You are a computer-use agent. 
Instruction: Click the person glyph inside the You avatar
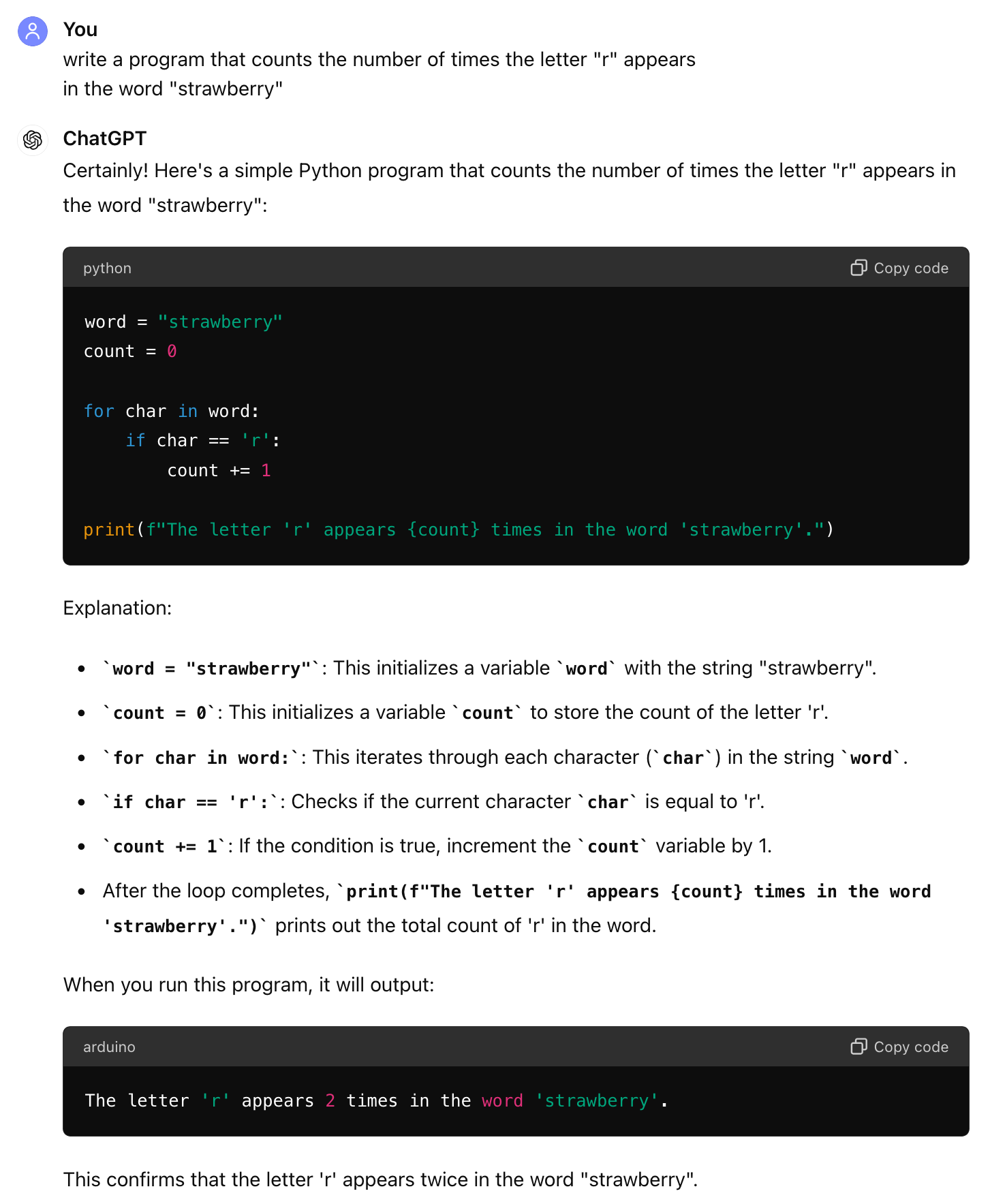pyautogui.click(x=32, y=31)
